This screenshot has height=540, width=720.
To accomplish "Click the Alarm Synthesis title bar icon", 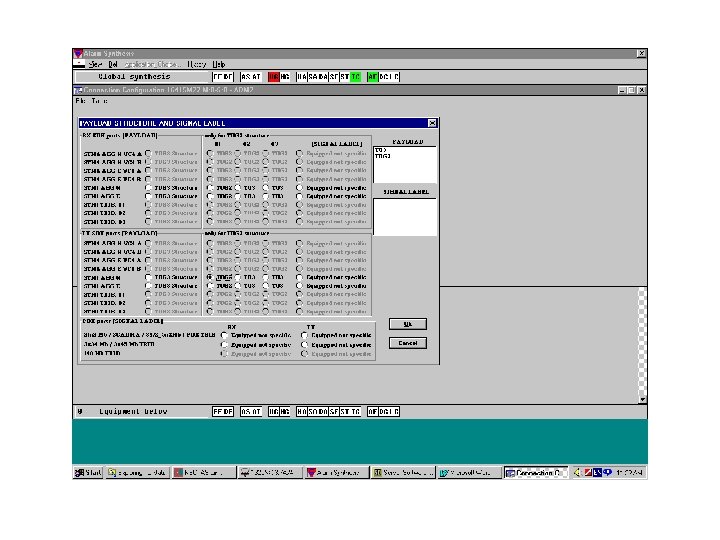I will tap(78, 54).
